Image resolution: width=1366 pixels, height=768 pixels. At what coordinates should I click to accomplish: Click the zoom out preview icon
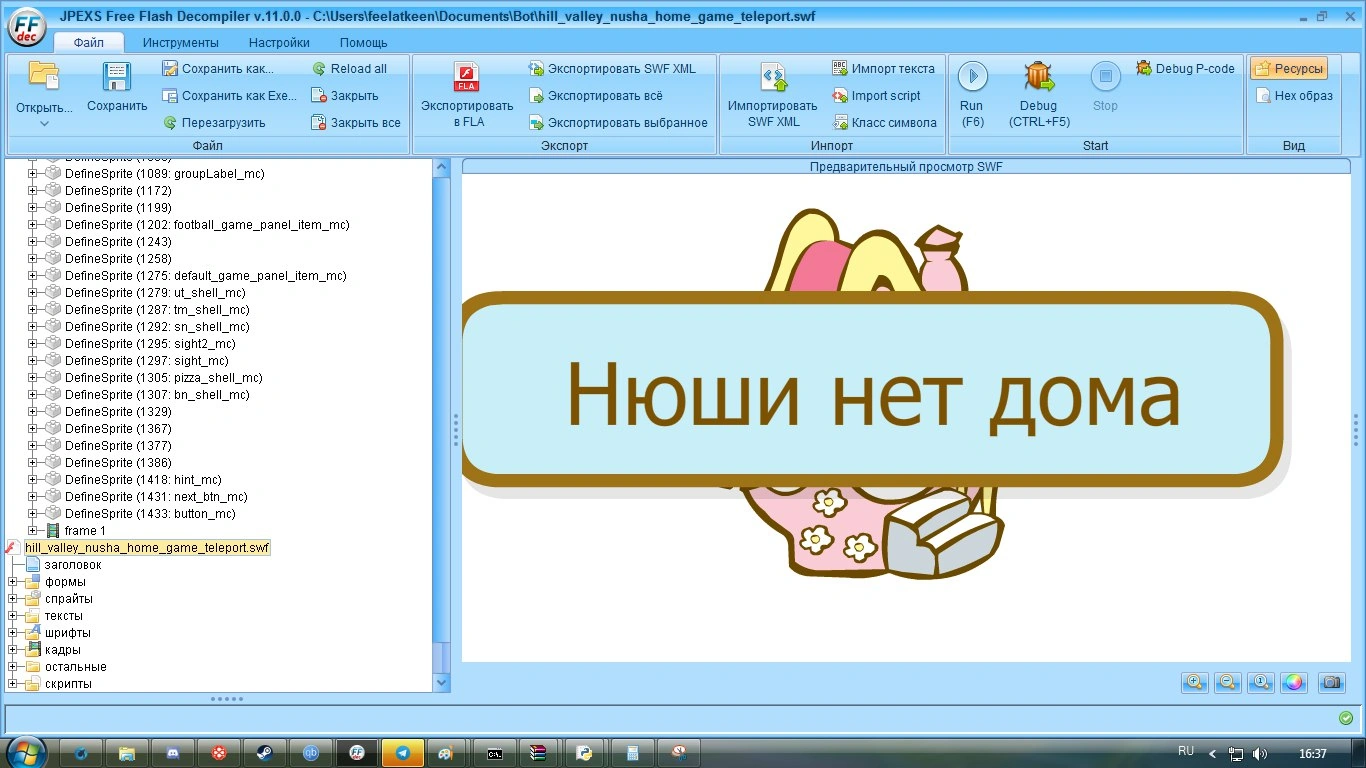coord(1228,682)
